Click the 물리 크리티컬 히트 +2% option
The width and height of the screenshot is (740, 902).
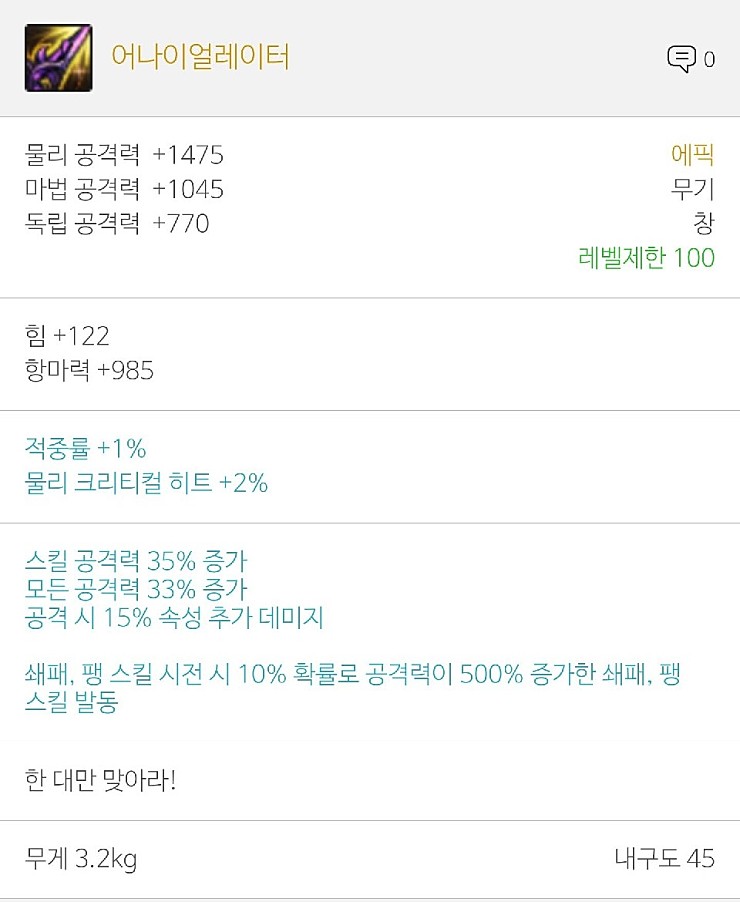point(146,483)
